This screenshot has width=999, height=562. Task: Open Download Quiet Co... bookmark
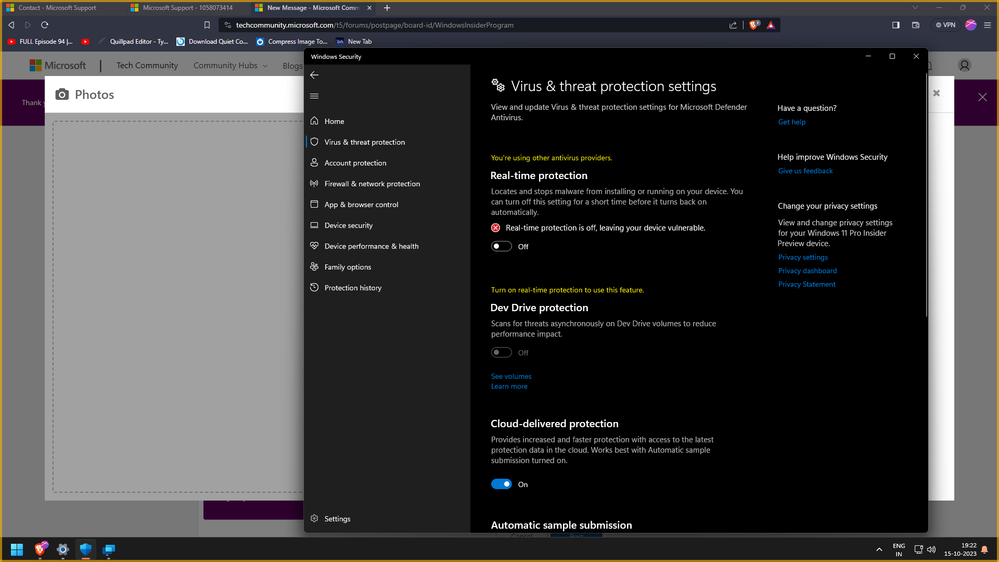212,41
